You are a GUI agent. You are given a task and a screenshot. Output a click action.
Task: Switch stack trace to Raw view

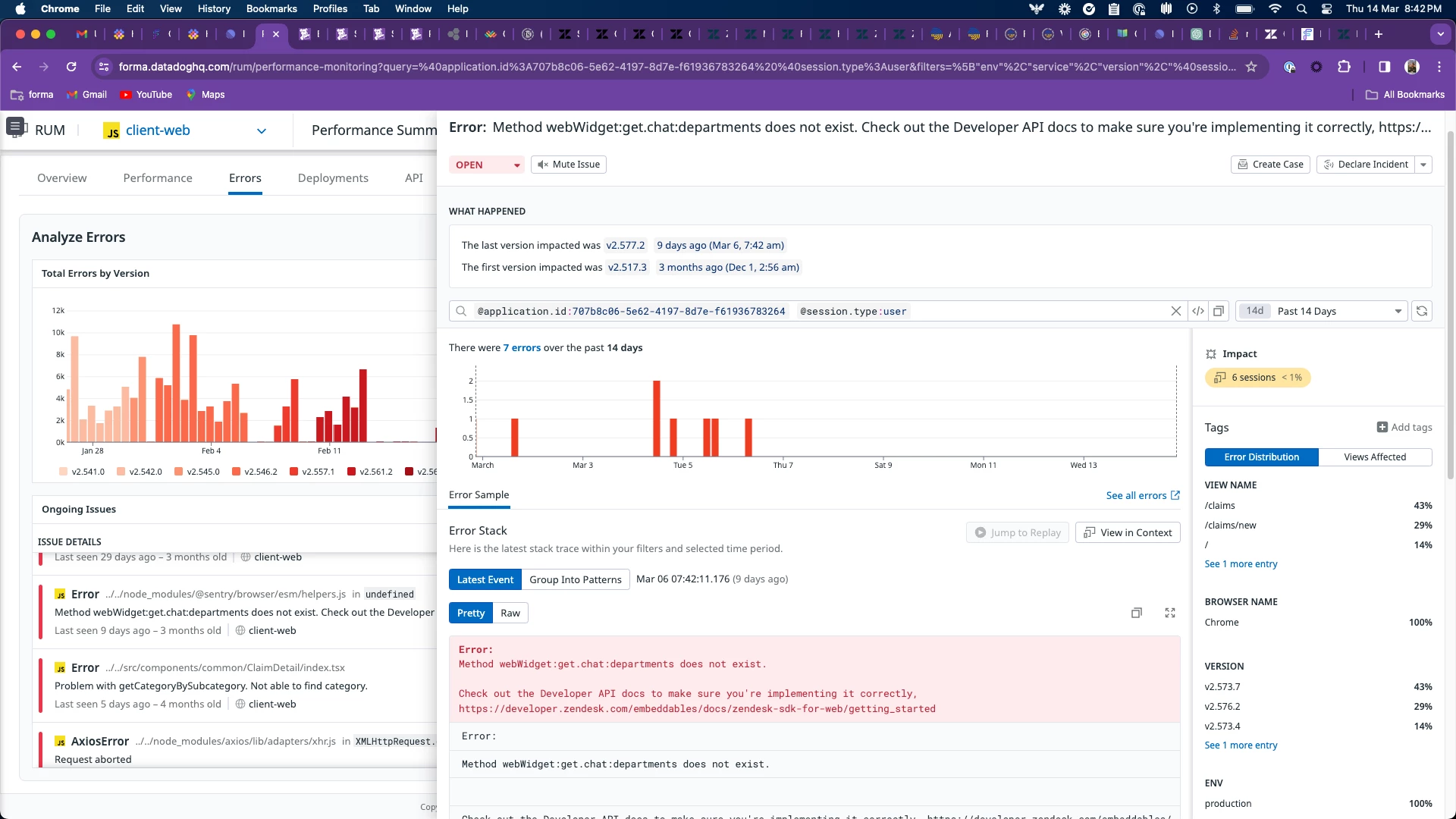click(510, 613)
